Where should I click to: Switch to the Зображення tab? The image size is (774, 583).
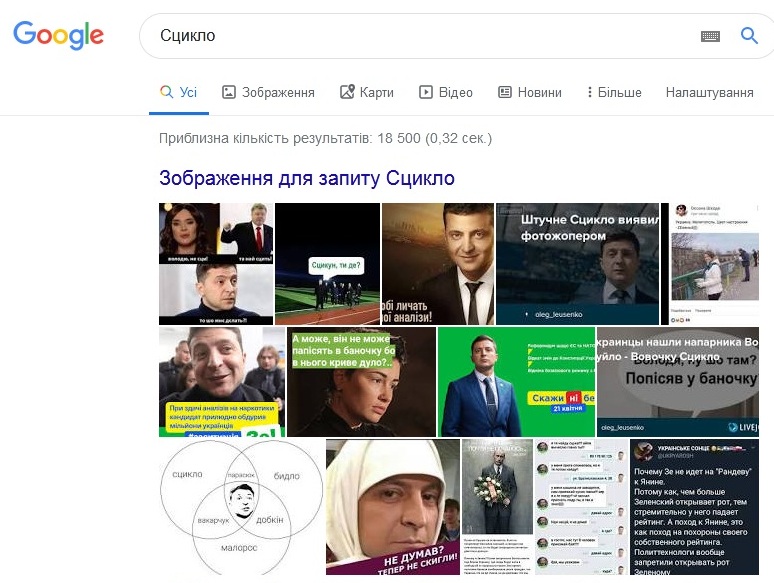click(x=268, y=92)
